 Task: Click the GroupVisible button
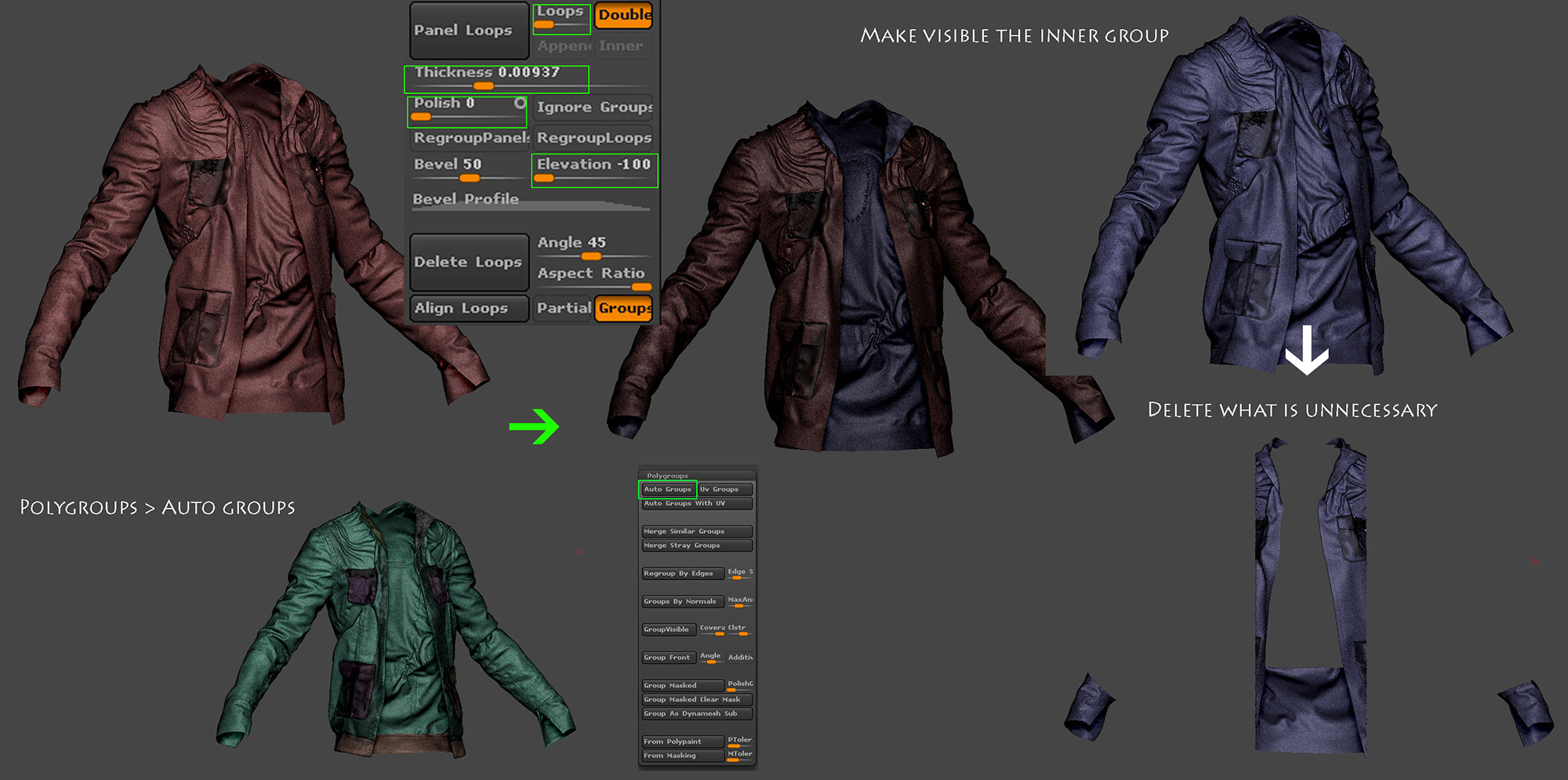point(669,629)
